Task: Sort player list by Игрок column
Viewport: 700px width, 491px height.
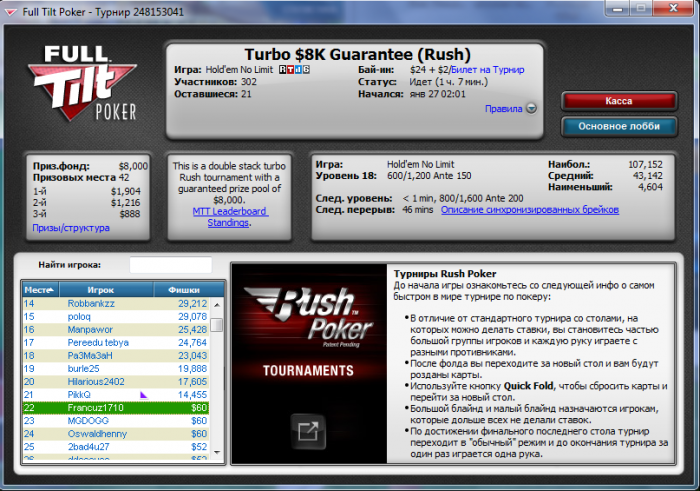Action: pyautogui.click(x=106, y=290)
